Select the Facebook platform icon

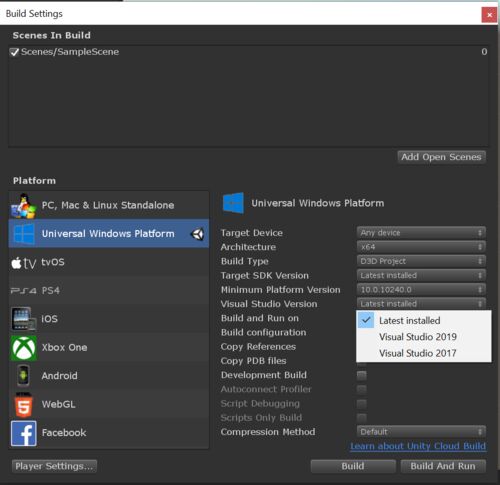tap(23, 433)
